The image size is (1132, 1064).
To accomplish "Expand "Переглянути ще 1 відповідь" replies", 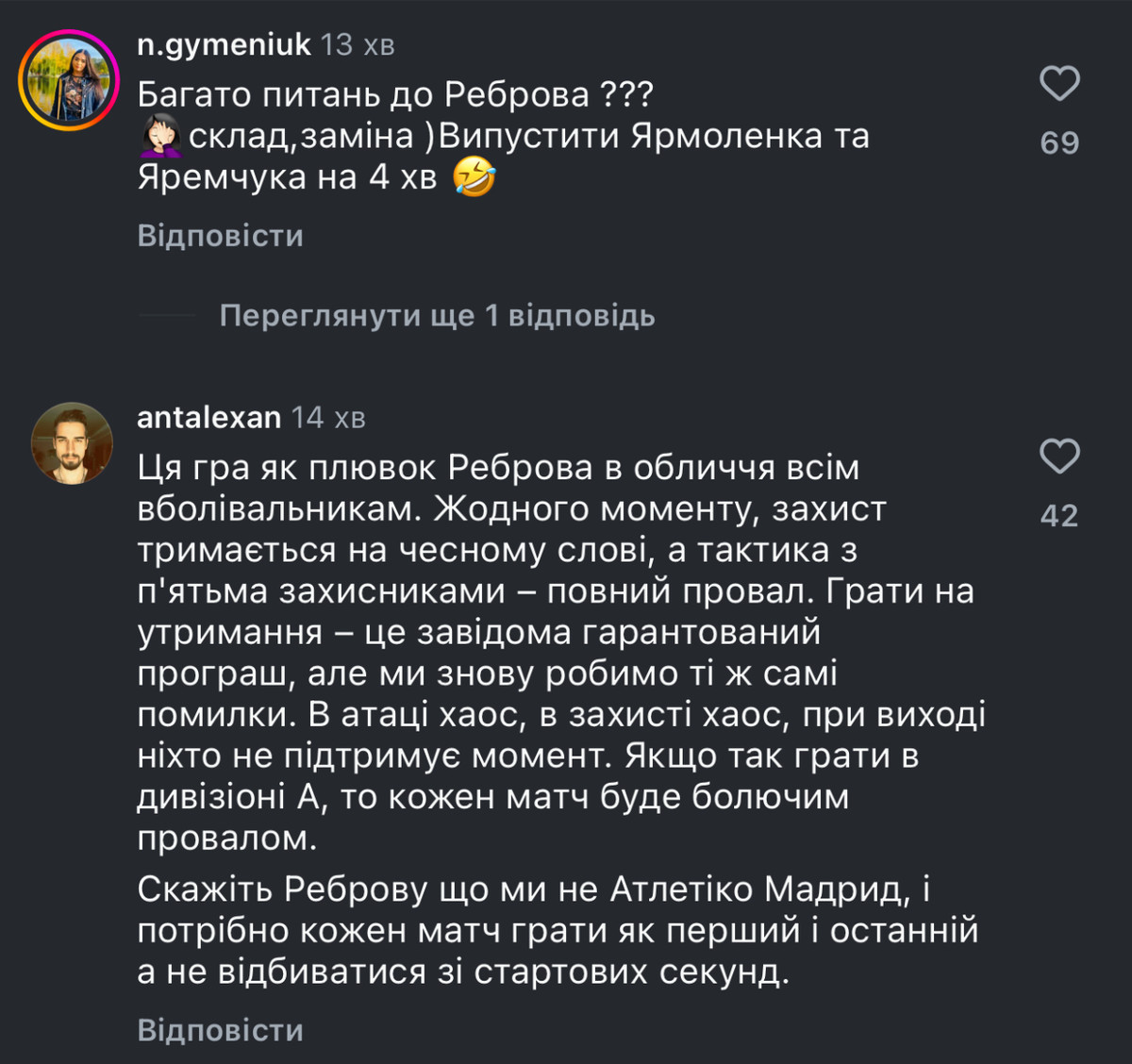I will coord(437,315).
